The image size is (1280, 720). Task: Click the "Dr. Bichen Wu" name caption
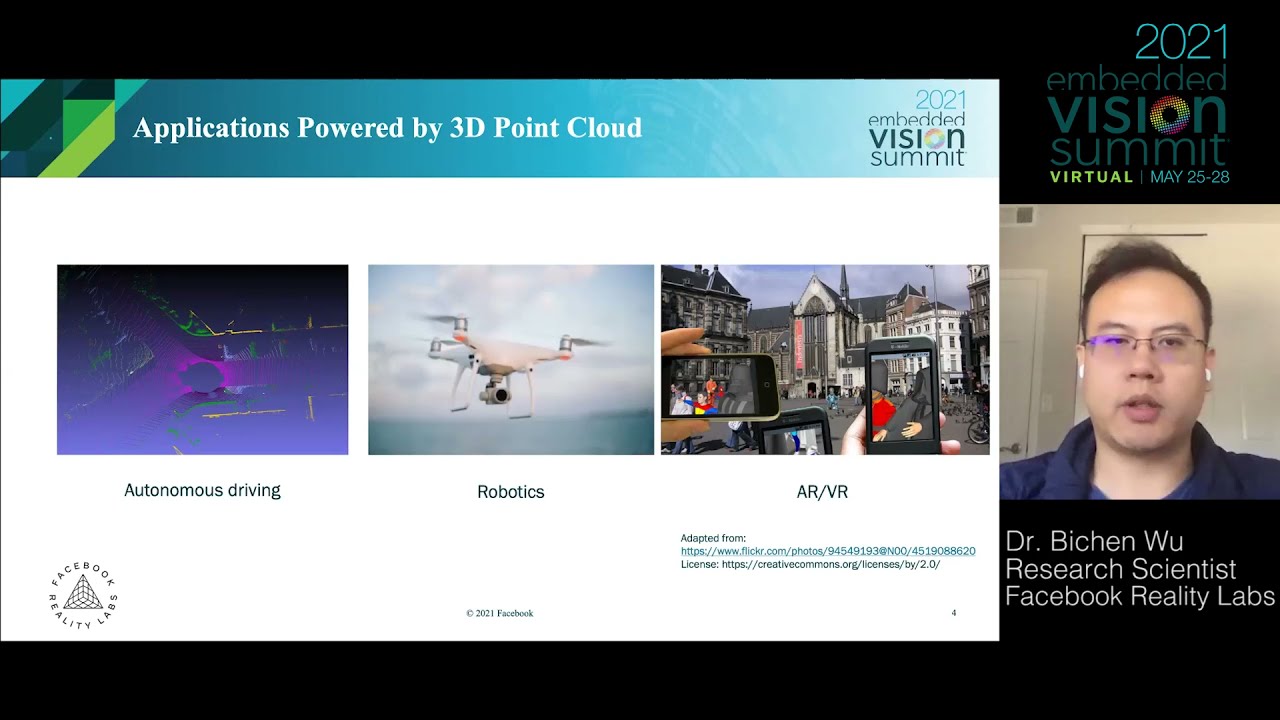[x=1094, y=542]
